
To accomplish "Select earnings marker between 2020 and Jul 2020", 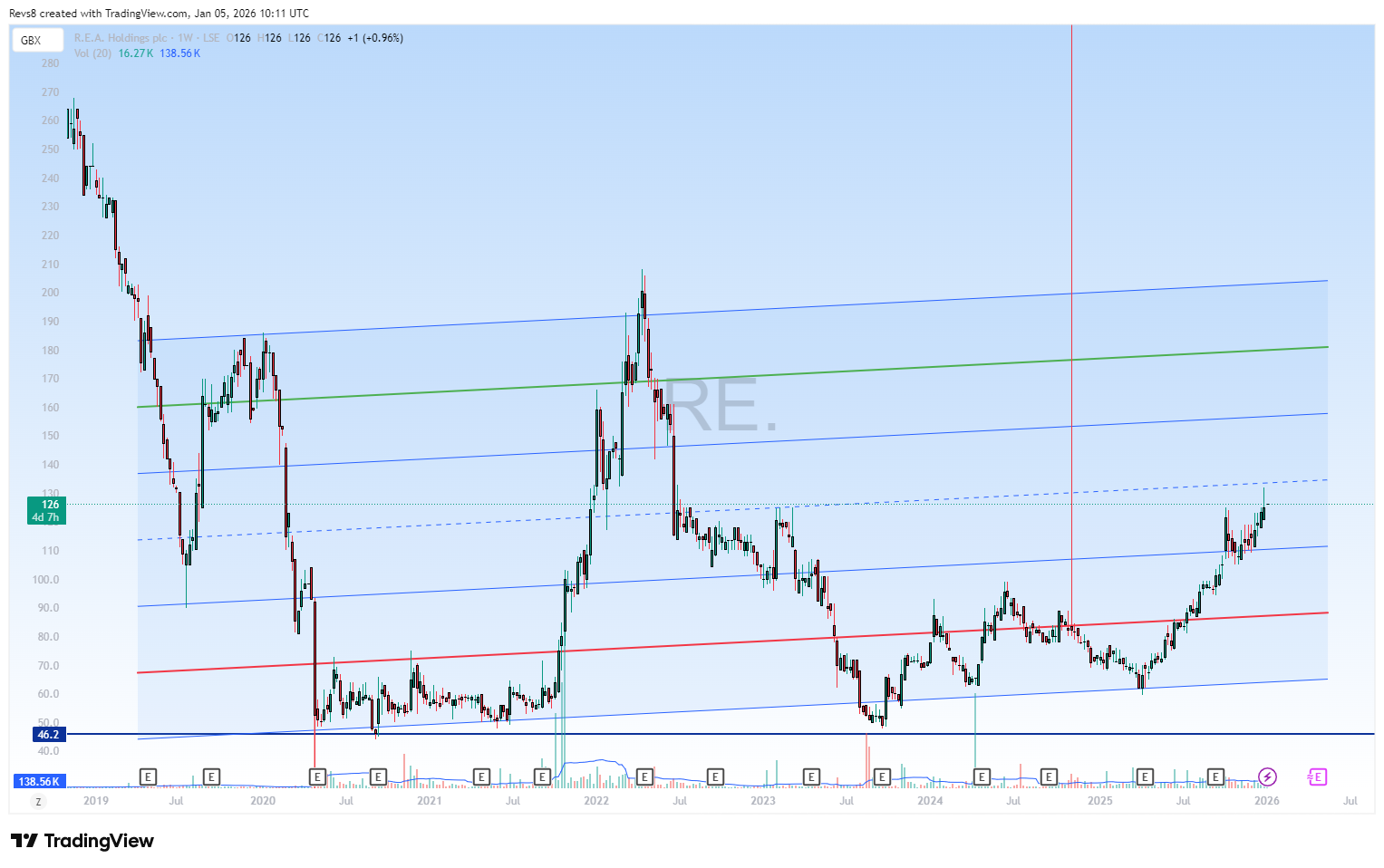I will click(317, 776).
